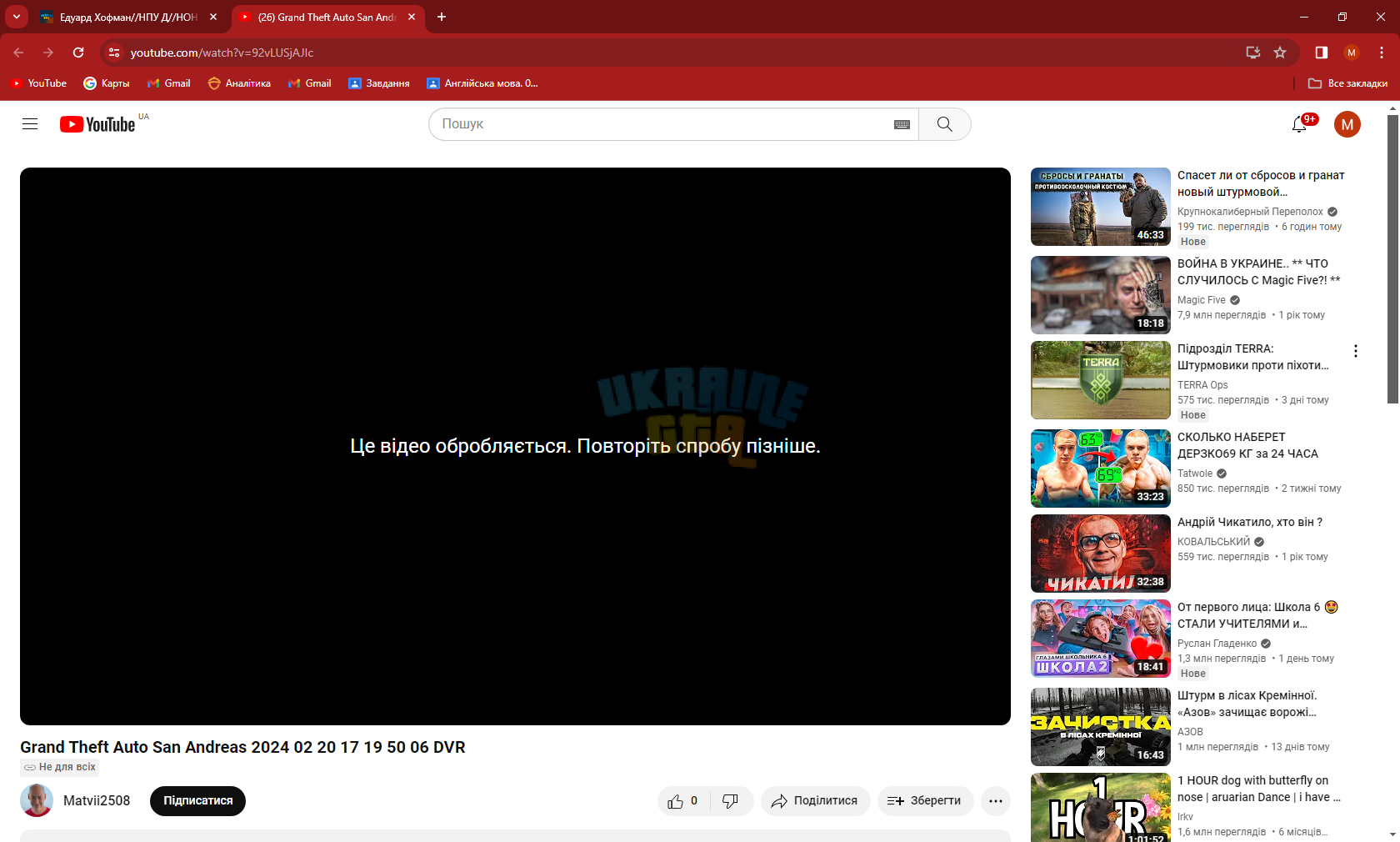Click the search magnifier button

point(944,124)
